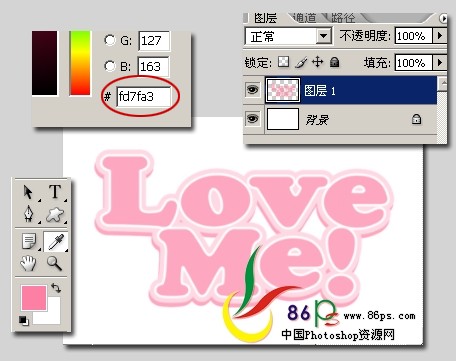Select the Zoom magnifier tool
456x361 pixels.
54,263
